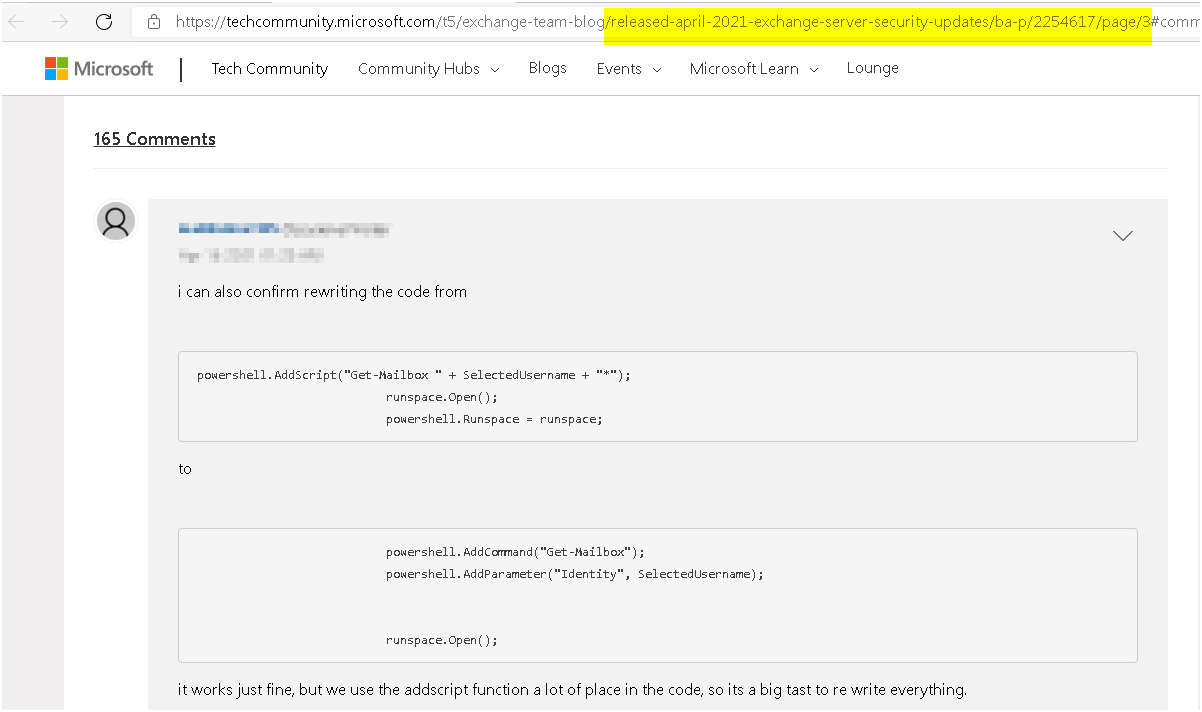
Task: Go to Tech Community home
Action: 270,69
